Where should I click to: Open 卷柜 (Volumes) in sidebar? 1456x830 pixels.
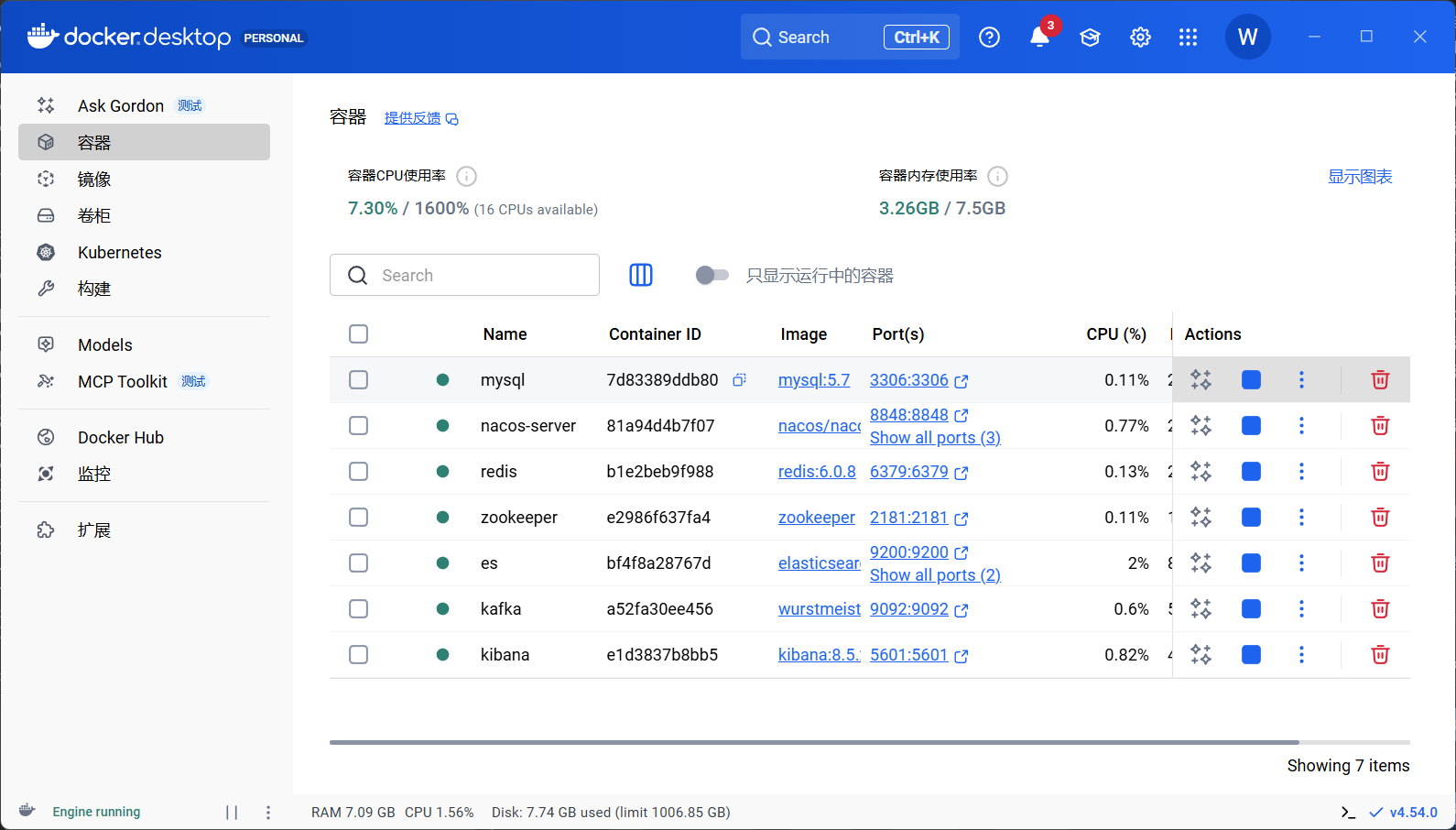click(x=144, y=215)
